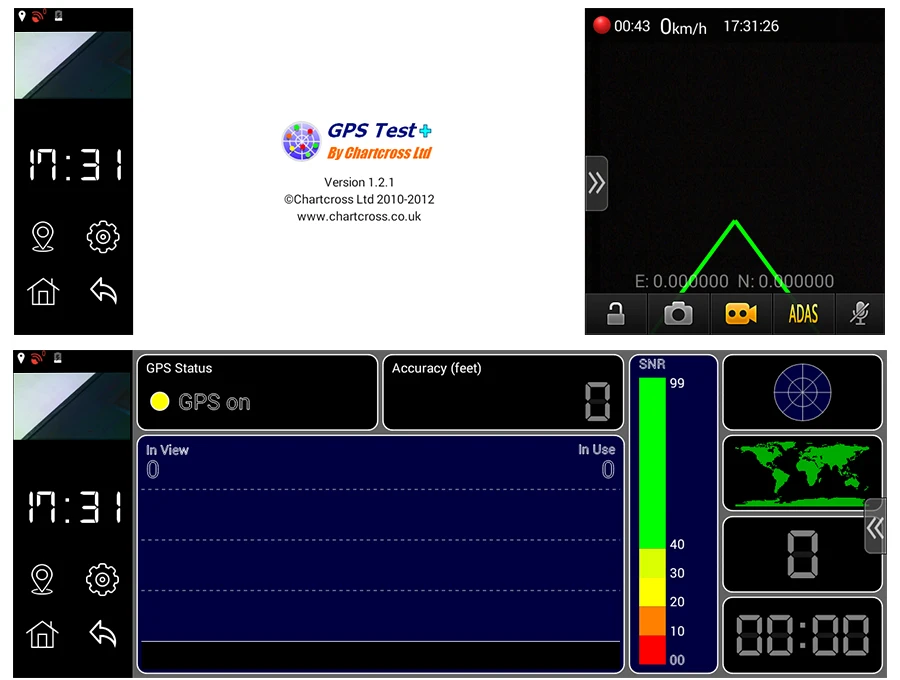Viewport: 900px width, 680px height.
Task: Tap SD card icon in bottom-left status bar
Action: pos(57,358)
